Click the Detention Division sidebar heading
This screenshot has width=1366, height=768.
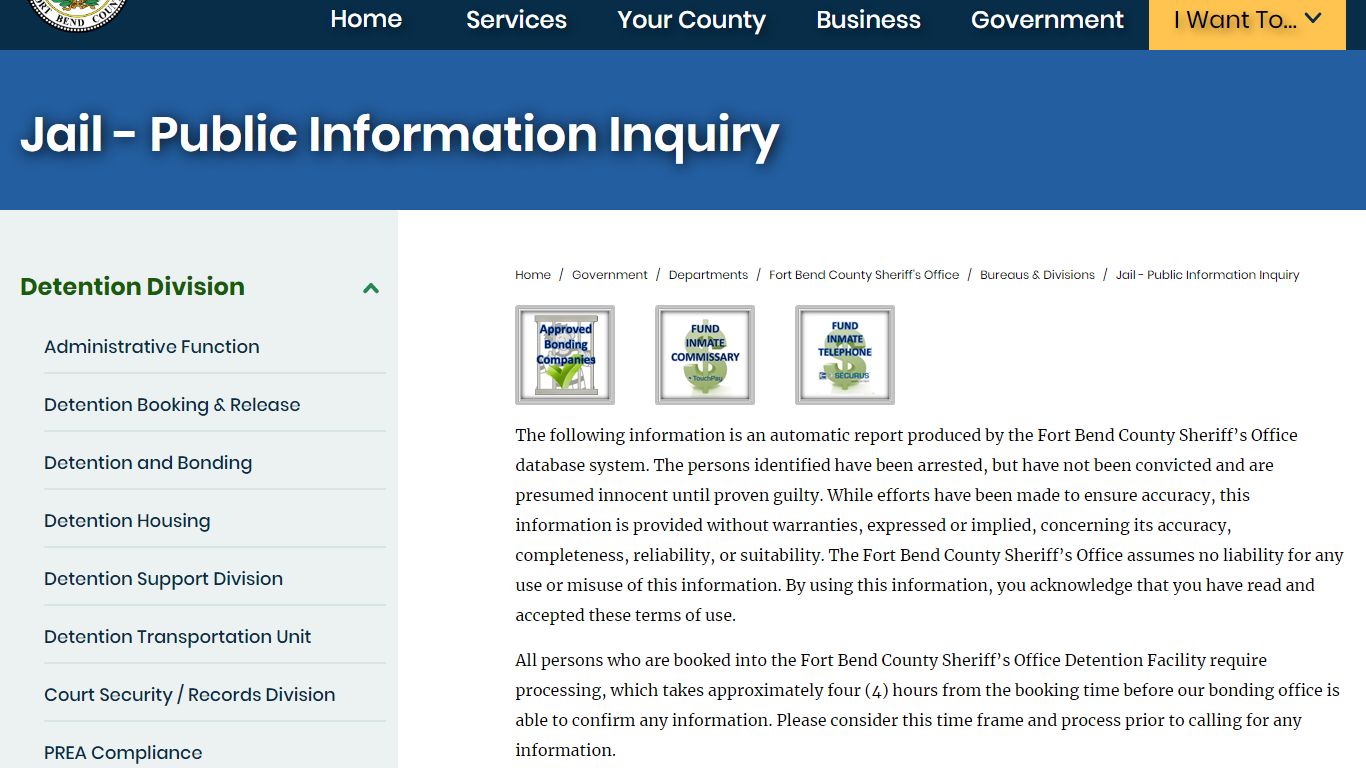click(132, 287)
